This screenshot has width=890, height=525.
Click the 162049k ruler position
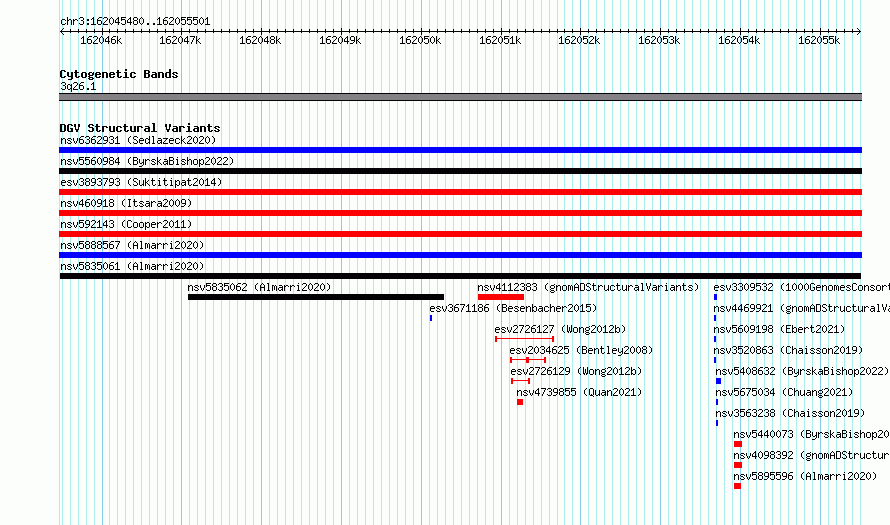click(x=340, y=40)
